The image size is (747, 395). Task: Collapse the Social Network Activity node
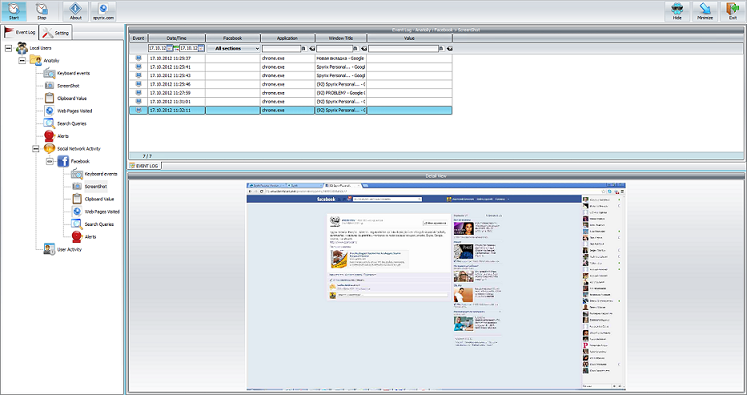[36, 149]
